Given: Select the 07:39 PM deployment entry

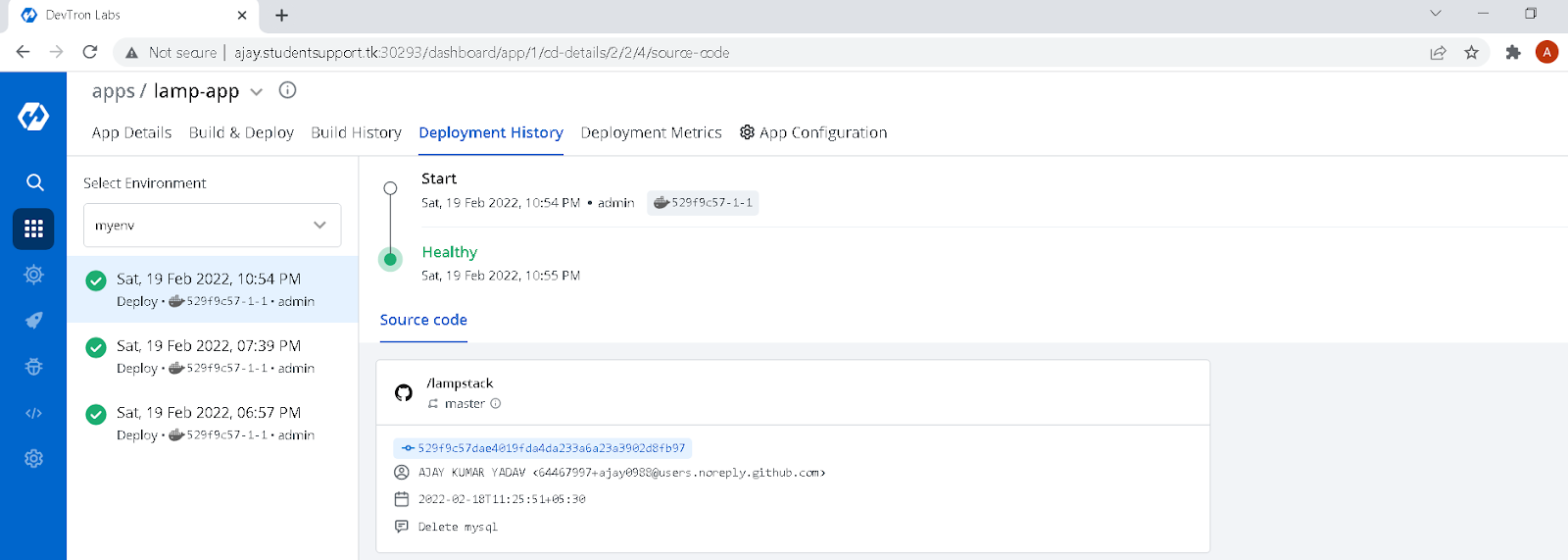Looking at the screenshot, I should (x=213, y=356).
